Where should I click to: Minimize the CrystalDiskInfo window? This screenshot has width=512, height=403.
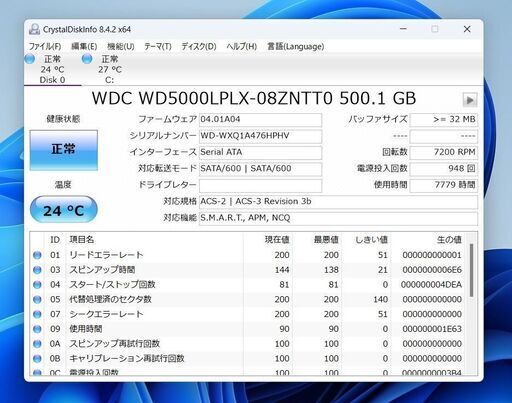click(403, 29)
